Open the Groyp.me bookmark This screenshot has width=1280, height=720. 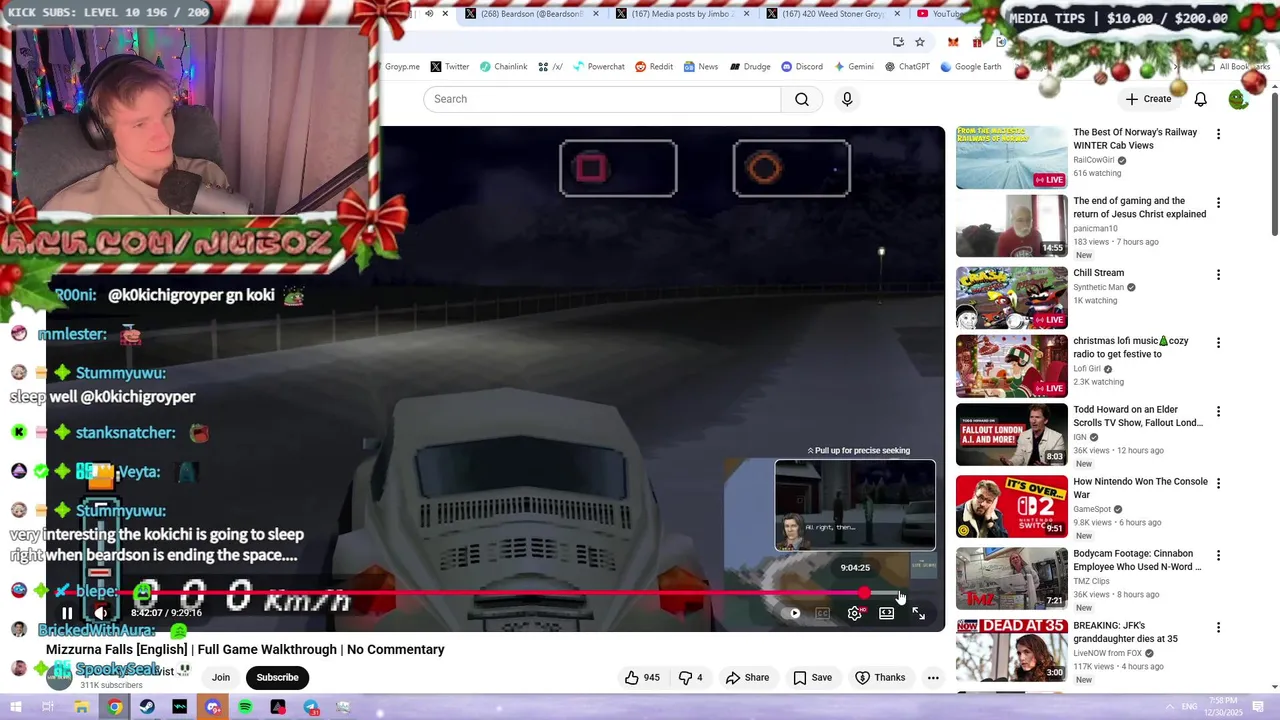[x=402, y=67]
